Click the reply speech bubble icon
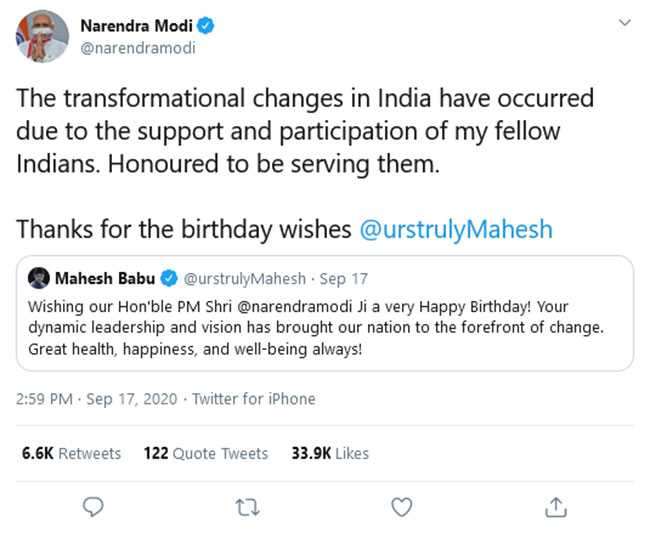The image size is (650, 533). 93,507
